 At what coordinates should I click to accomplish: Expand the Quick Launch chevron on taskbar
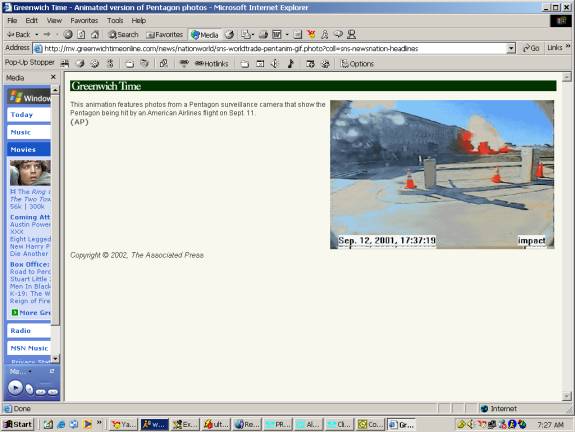click(99, 422)
